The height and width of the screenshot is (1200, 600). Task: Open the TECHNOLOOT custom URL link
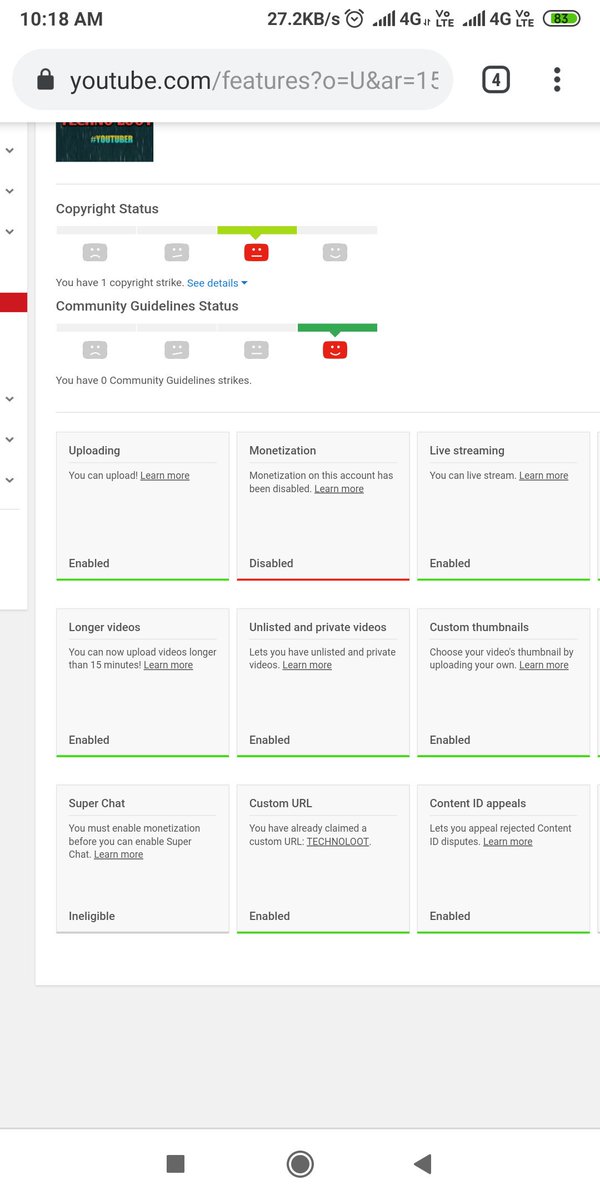tap(338, 842)
